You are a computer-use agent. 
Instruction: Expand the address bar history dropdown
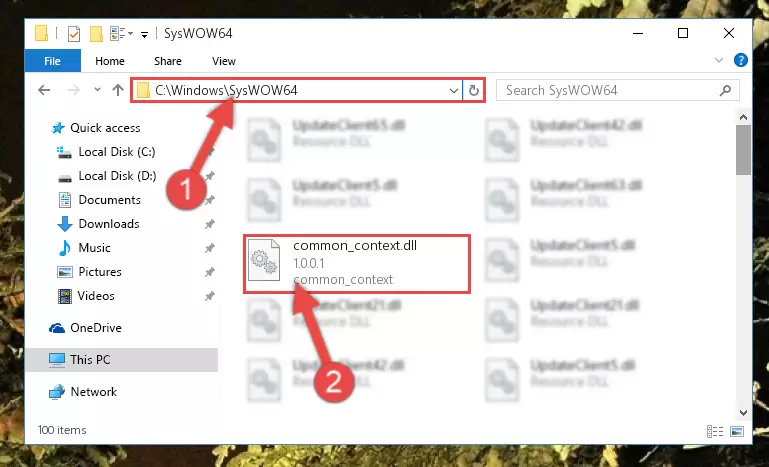(x=454, y=90)
